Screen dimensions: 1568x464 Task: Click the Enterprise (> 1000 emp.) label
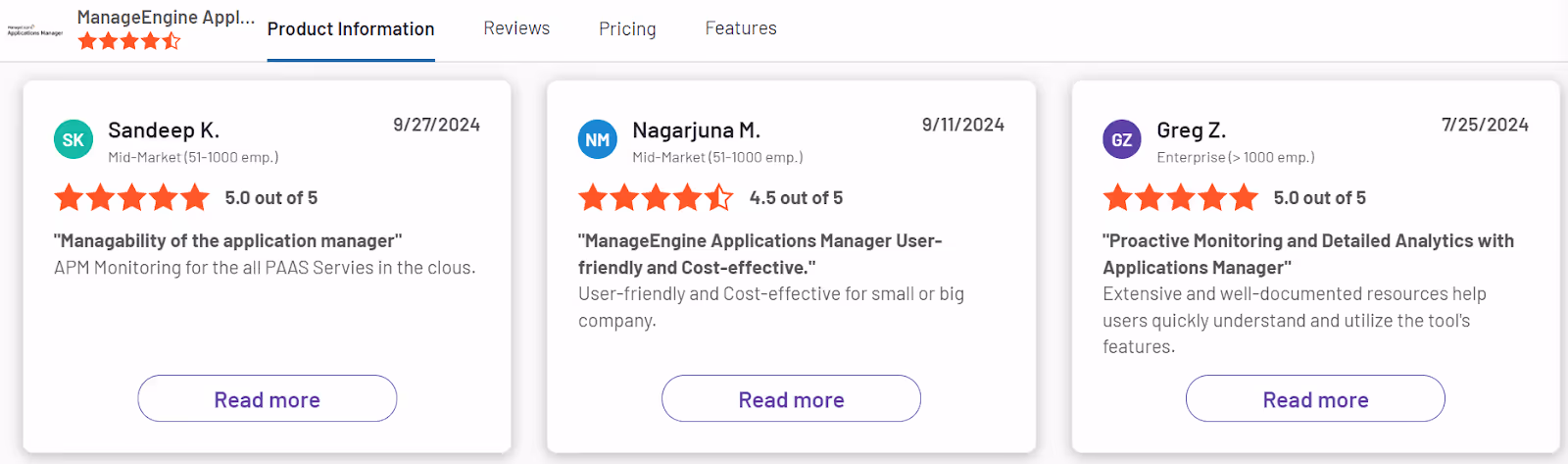pos(1236,157)
